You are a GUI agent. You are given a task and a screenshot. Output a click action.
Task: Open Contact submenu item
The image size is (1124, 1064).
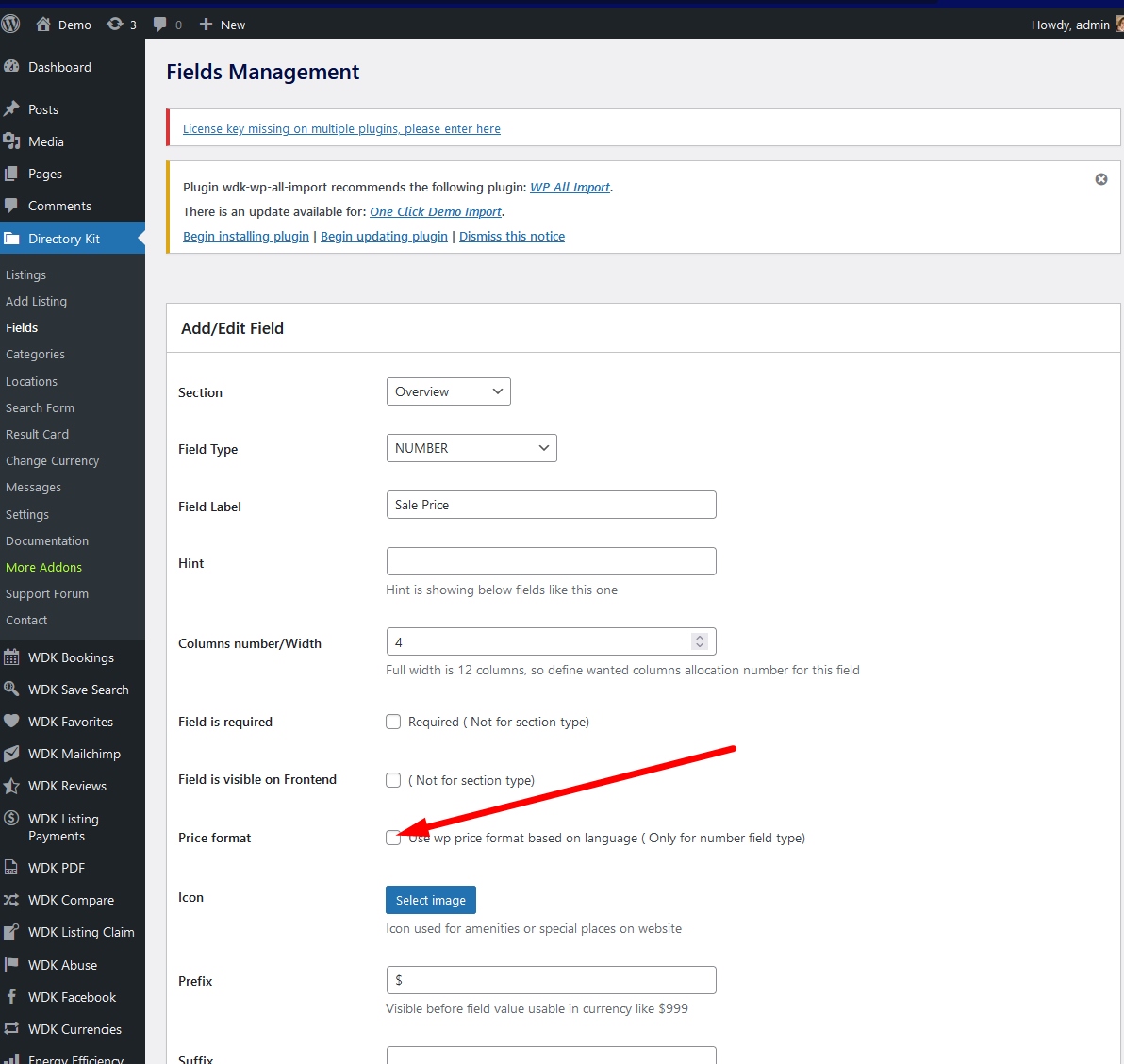coord(26,620)
